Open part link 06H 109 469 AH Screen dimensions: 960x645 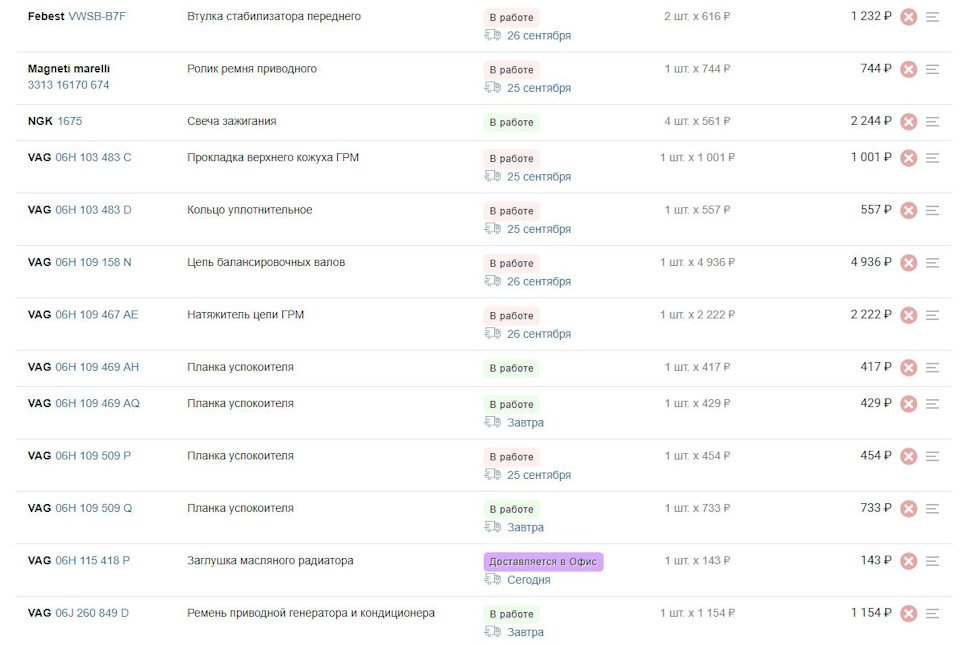tap(97, 367)
